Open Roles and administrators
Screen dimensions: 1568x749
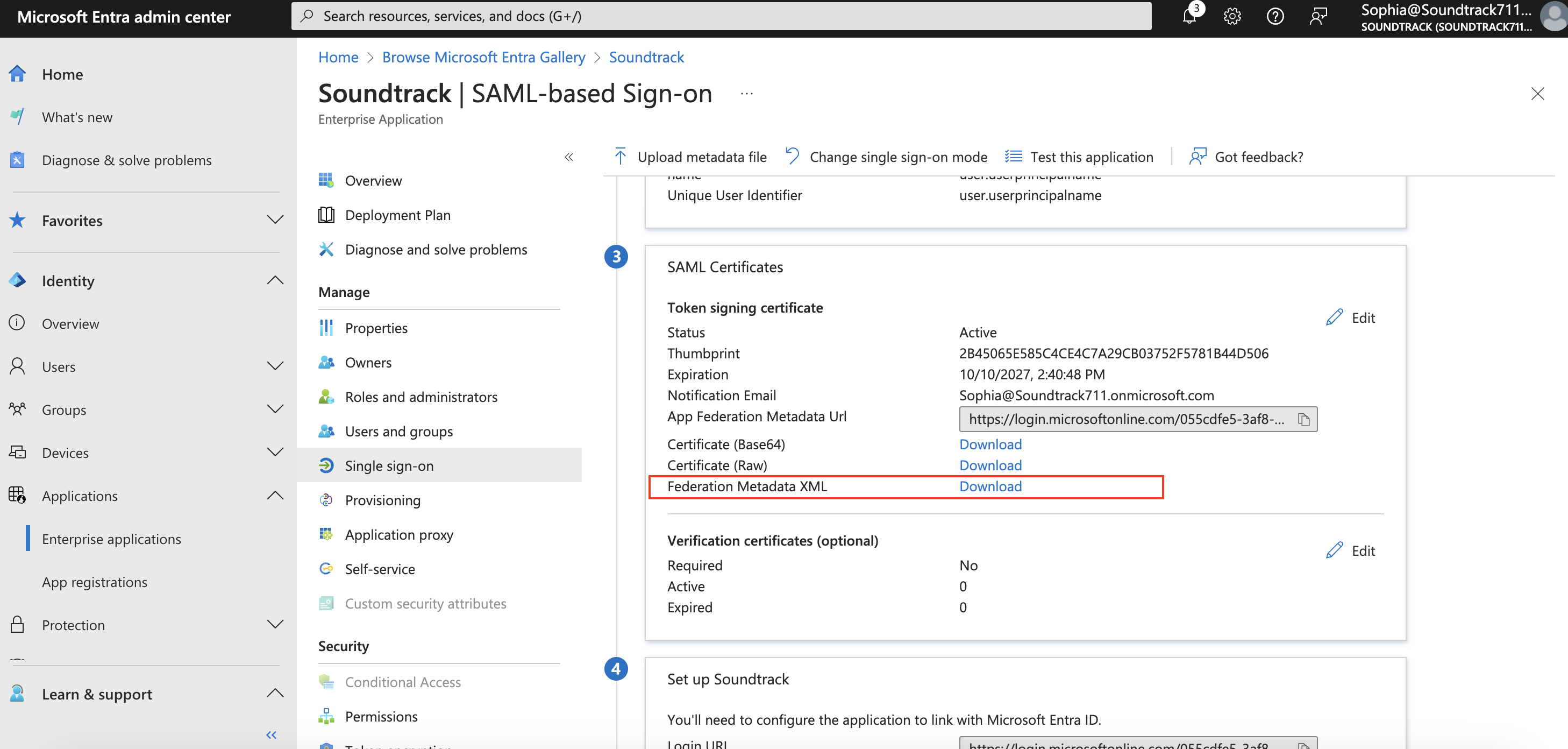coord(421,397)
